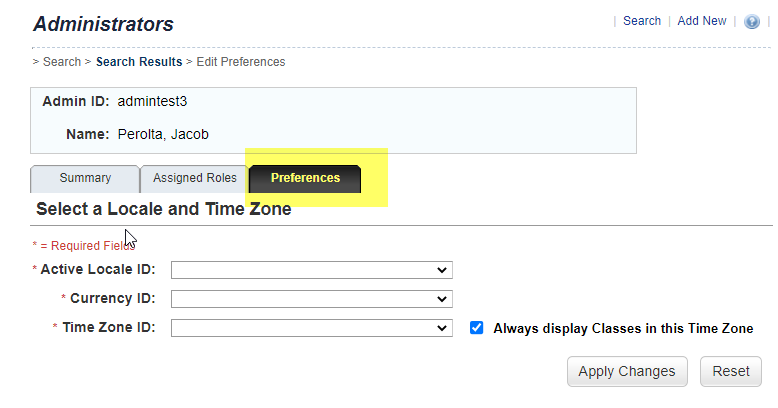Screen dimensions: 778x408
Task: Click the admintest3 Admin ID value
Action: click(x=152, y=102)
